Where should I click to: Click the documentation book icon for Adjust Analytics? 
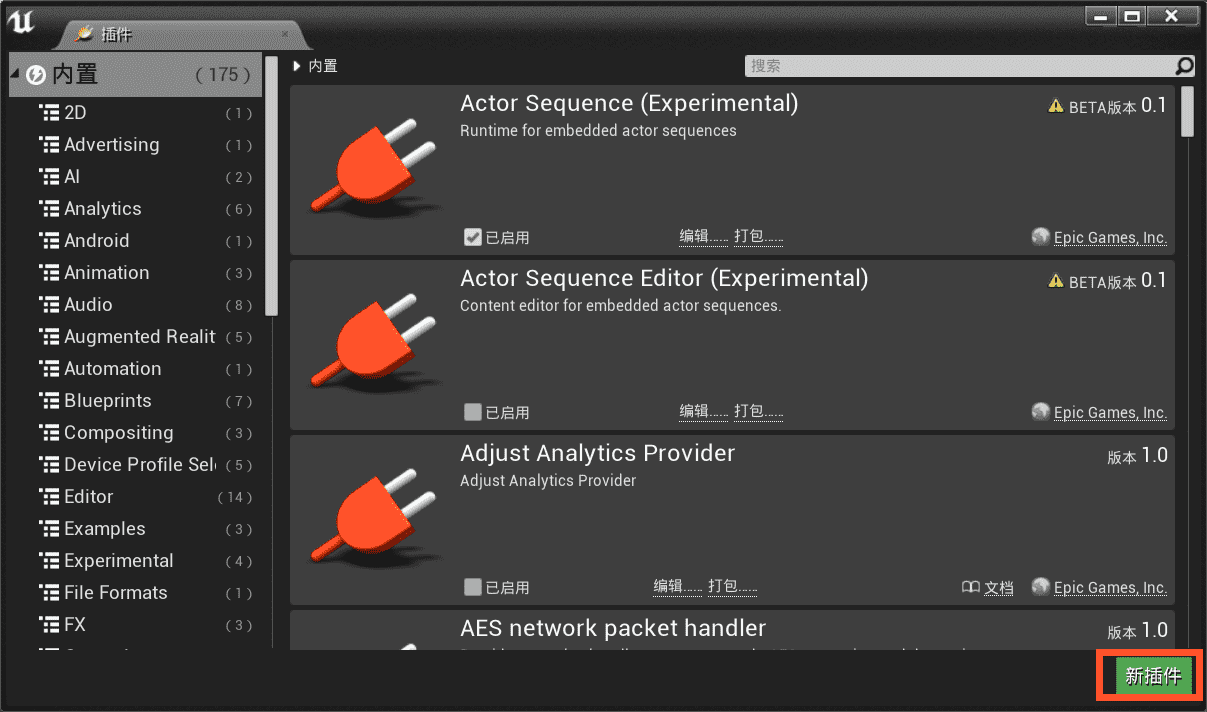[970, 588]
